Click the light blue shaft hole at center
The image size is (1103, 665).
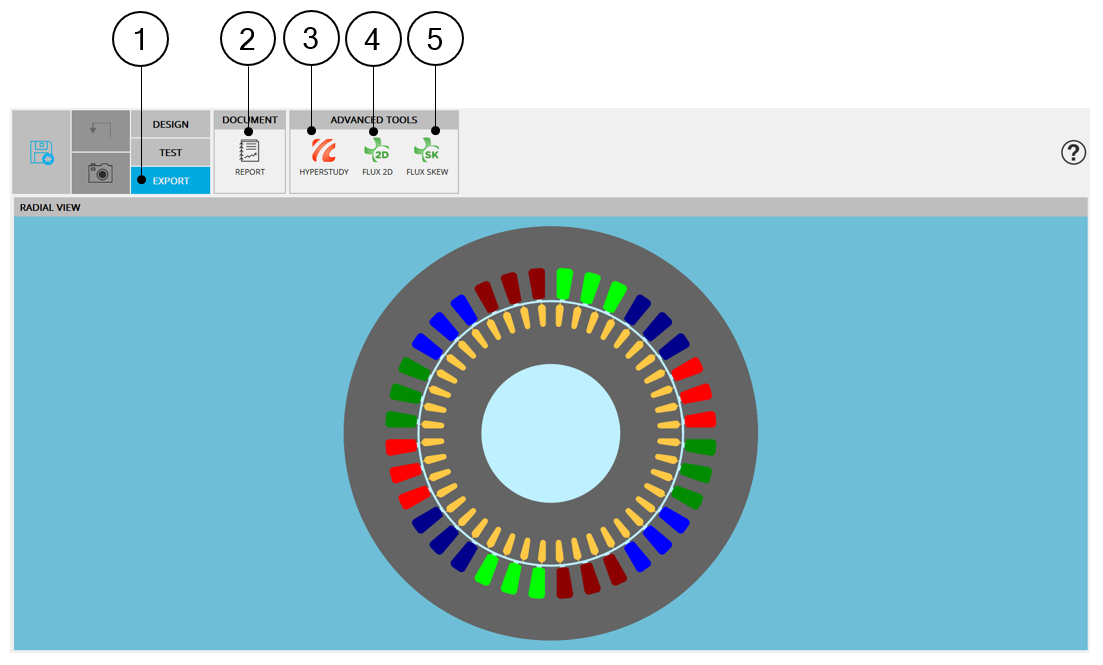550,431
